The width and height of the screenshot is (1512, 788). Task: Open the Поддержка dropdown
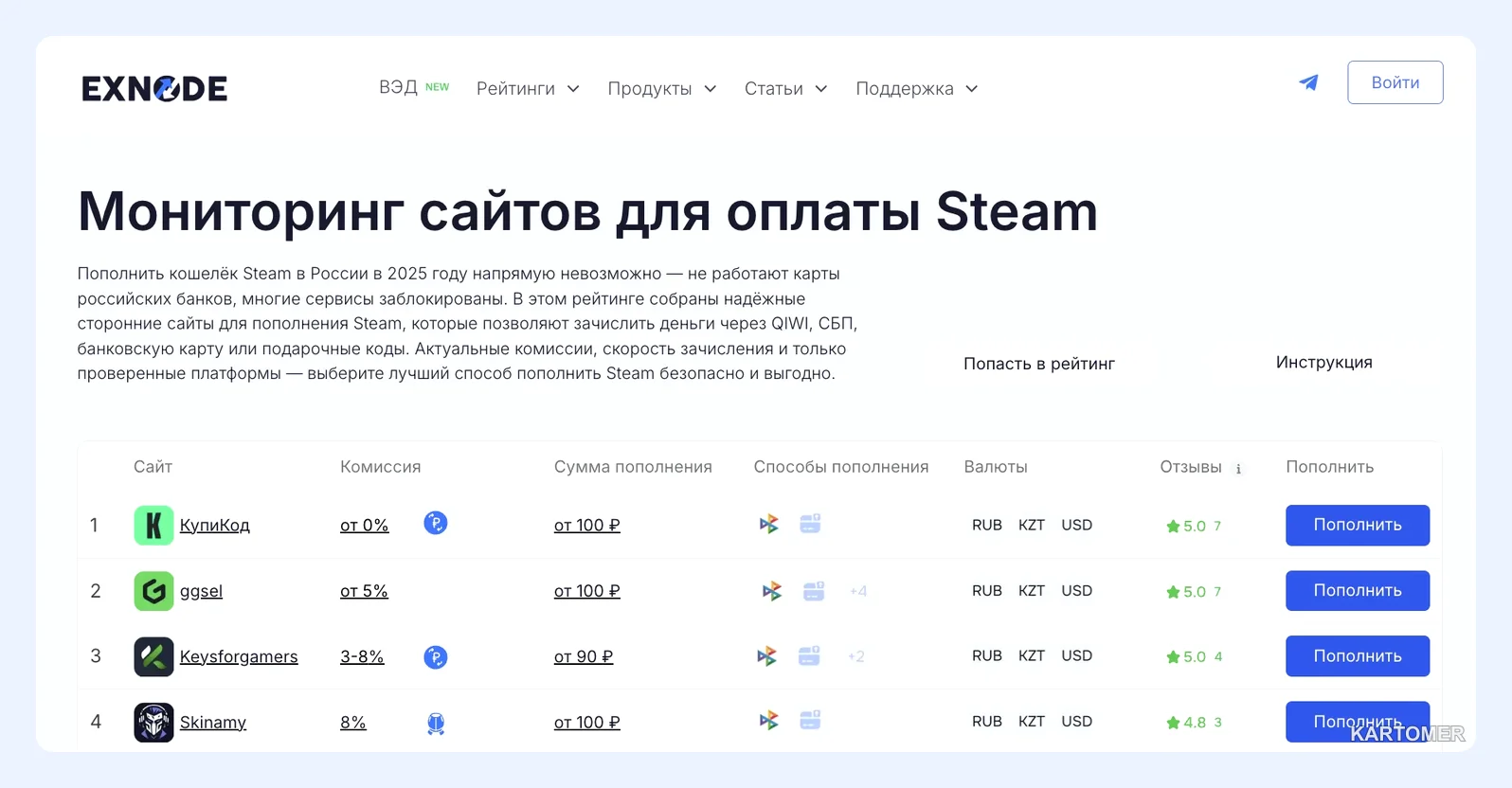click(x=917, y=88)
